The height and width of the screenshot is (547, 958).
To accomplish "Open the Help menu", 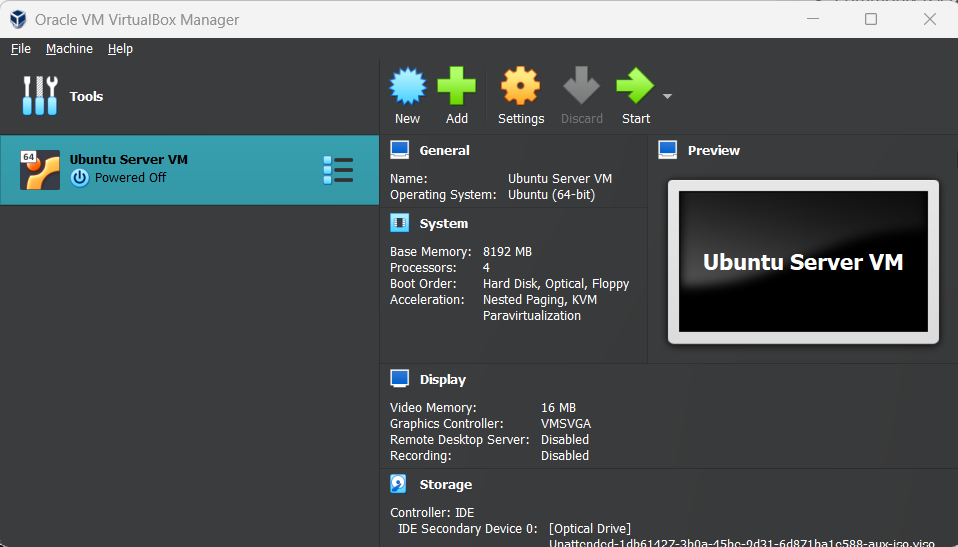I will point(120,49).
